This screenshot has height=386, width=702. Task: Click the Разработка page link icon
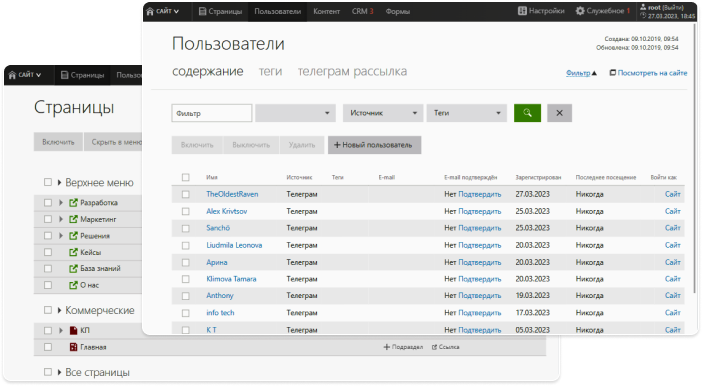[x=73, y=203]
